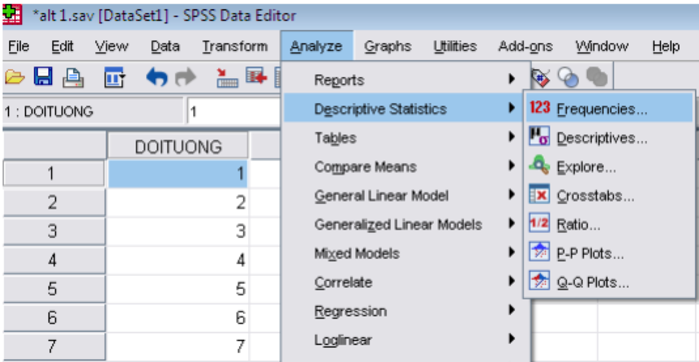
Task: Choose Crosstabs... from the submenu
Action: point(609,195)
